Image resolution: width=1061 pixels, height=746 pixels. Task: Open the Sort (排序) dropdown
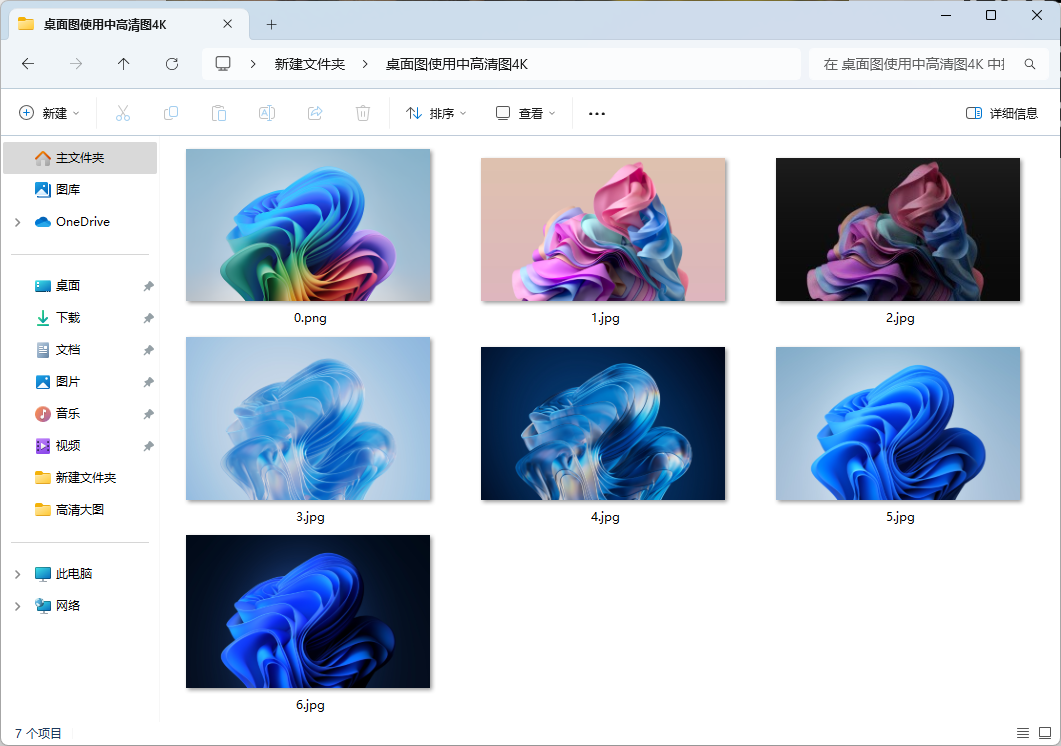[x=436, y=114]
